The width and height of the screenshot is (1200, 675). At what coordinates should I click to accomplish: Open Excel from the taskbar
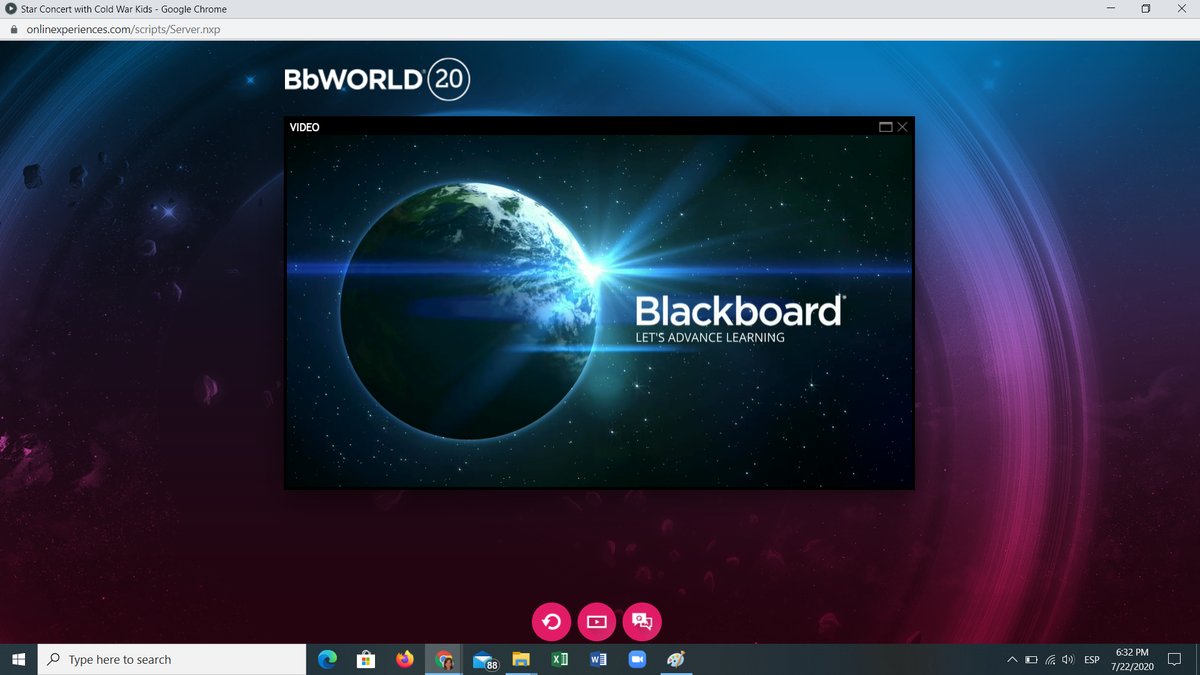pyautogui.click(x=560, y=659)
